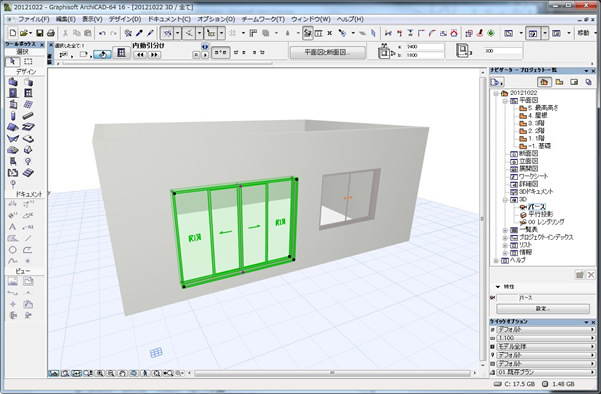Viewport: 601px width, 394px height.
Task: Expand the 一覧表 tree node
Action: pos(505,230)
